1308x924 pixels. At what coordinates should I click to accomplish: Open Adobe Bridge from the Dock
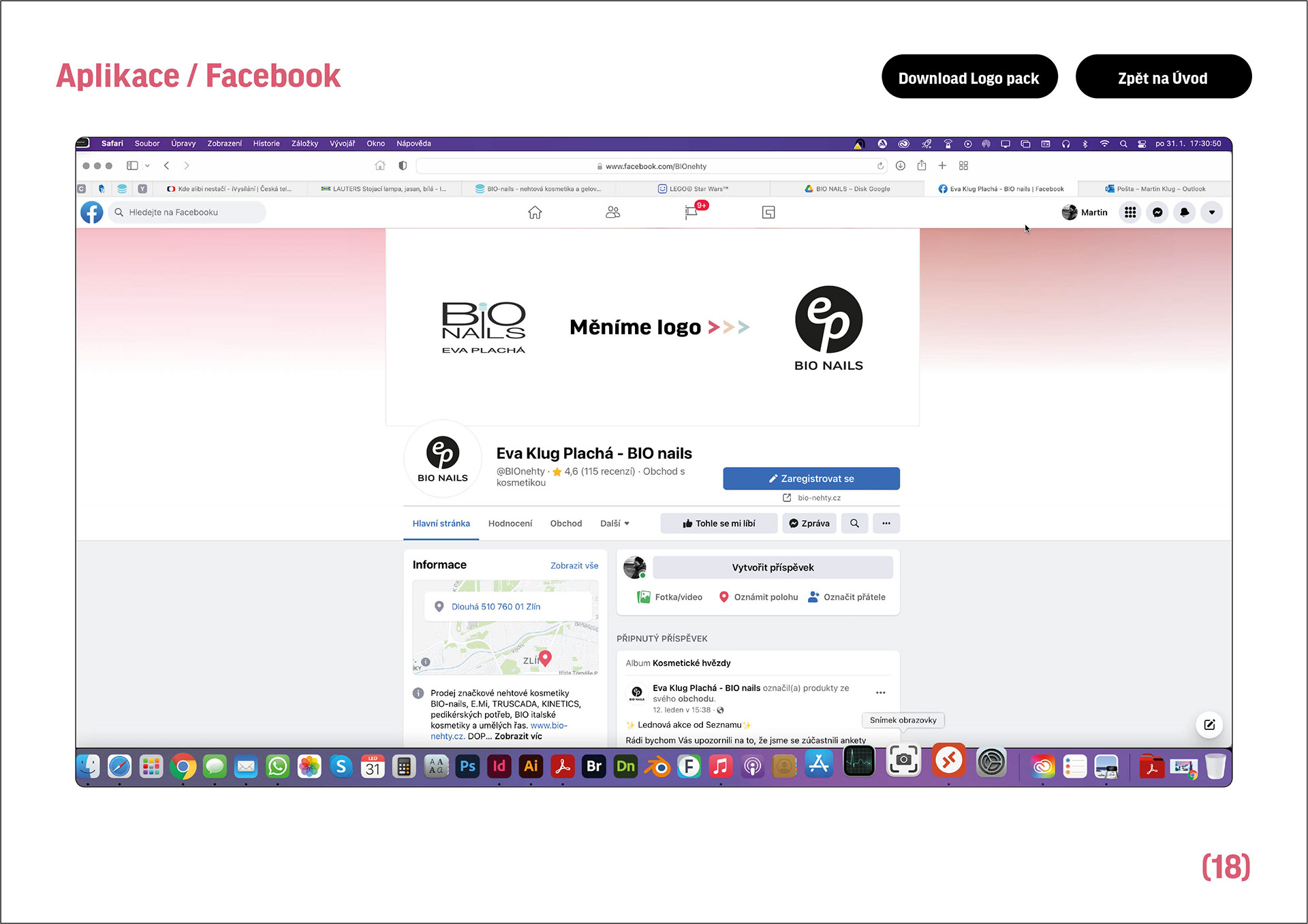coord(594,766)
